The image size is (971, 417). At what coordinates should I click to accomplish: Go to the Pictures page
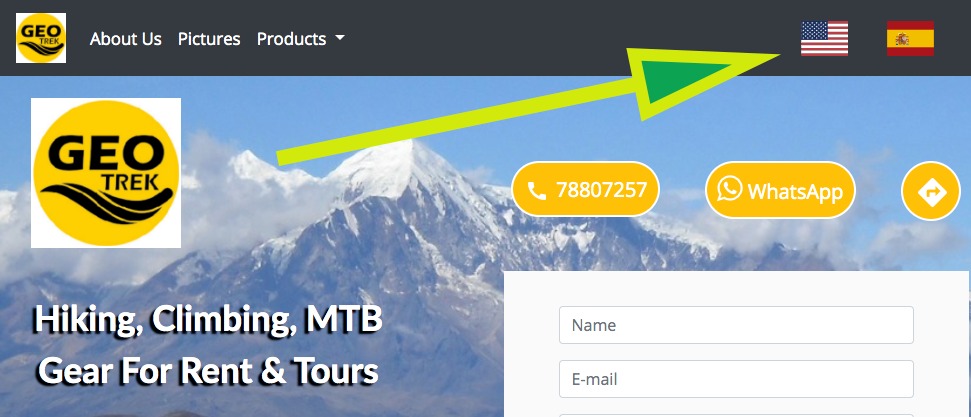coord(209,39)
